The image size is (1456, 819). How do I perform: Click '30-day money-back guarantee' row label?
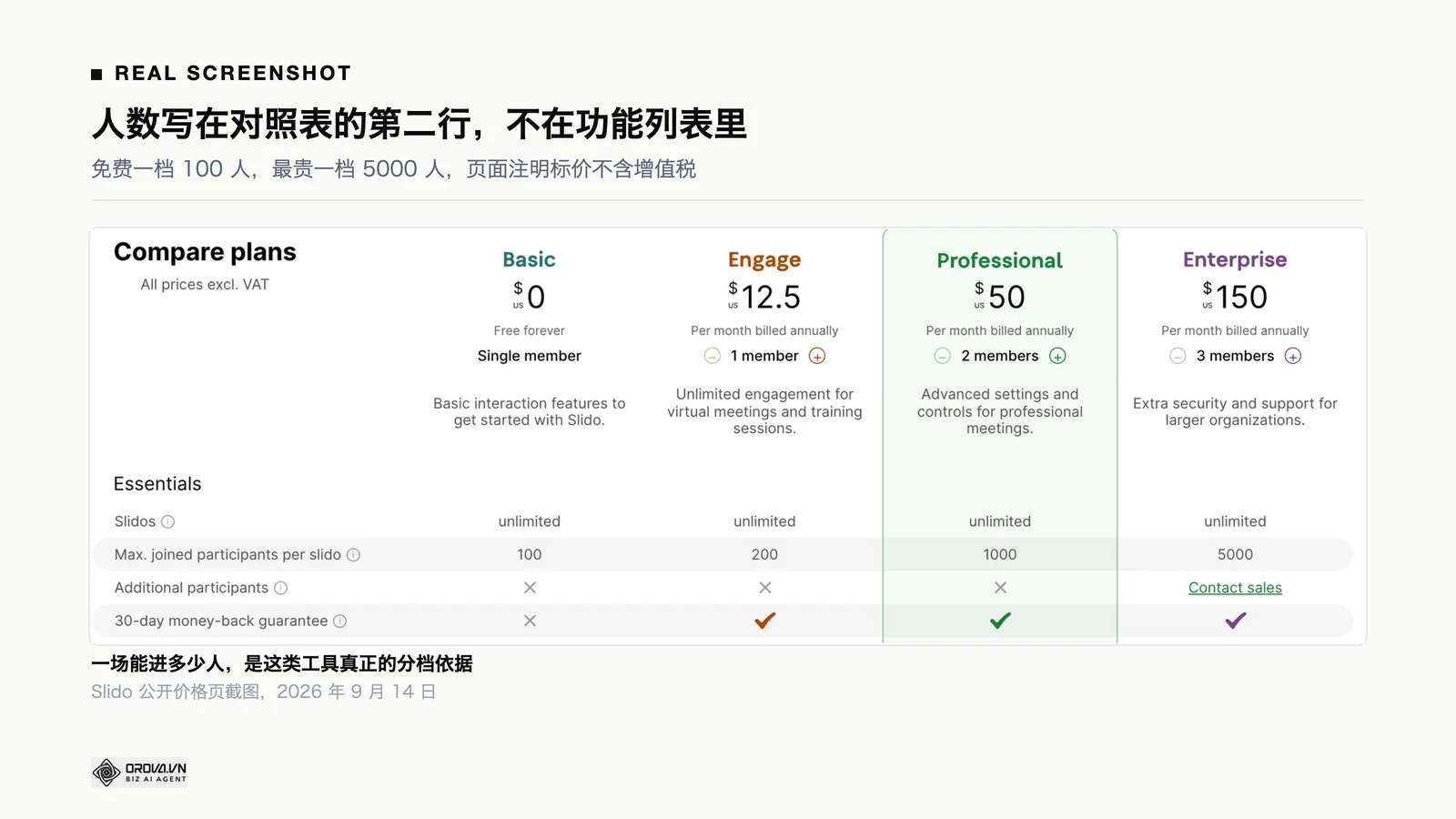point(221,621)
